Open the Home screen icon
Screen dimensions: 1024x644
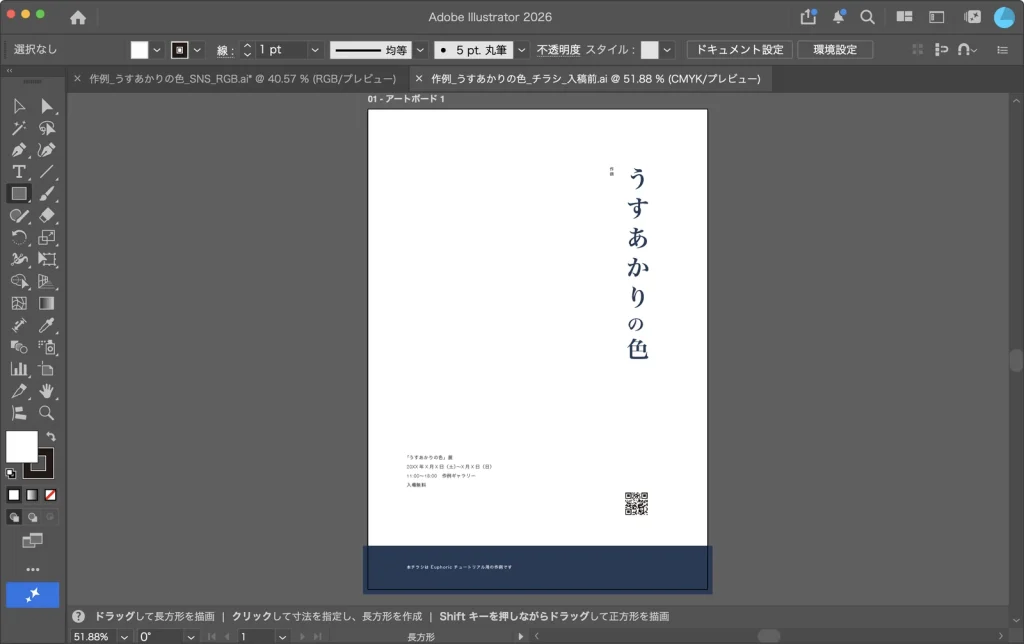coord(78,18)
